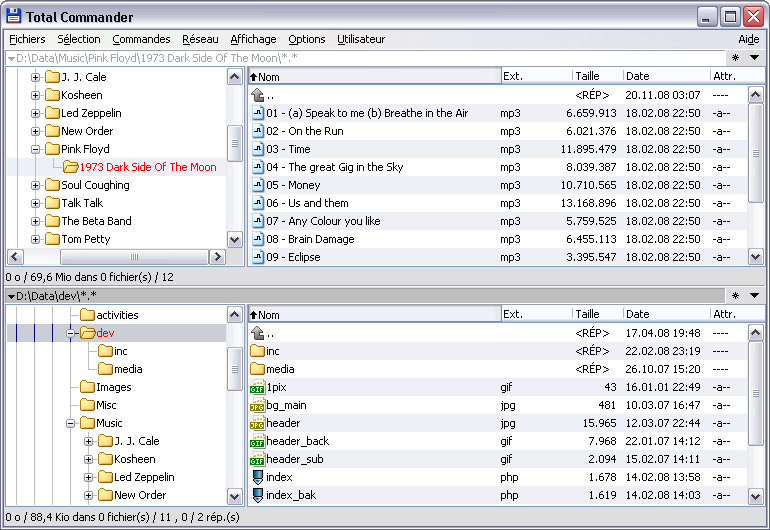Click lower file list vertical scrollbar thumb
The width and height of the screenshot is (770, 530).
(x=755, y=393)
